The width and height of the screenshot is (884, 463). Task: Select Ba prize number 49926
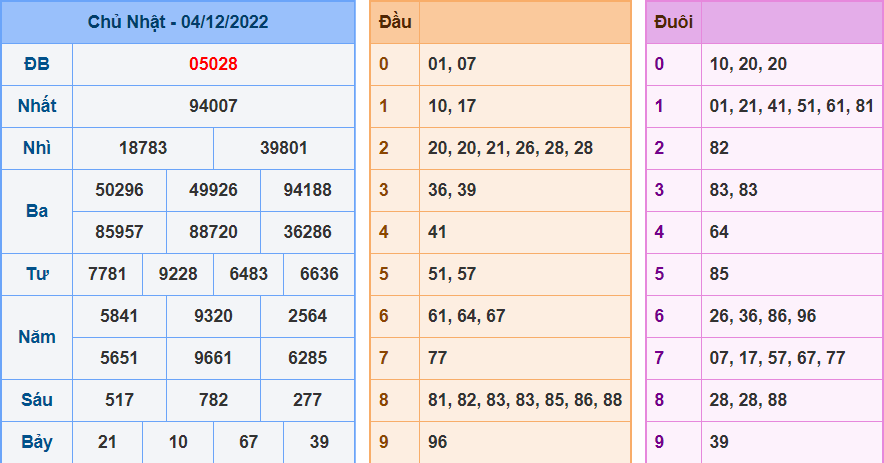click(213, 189)
